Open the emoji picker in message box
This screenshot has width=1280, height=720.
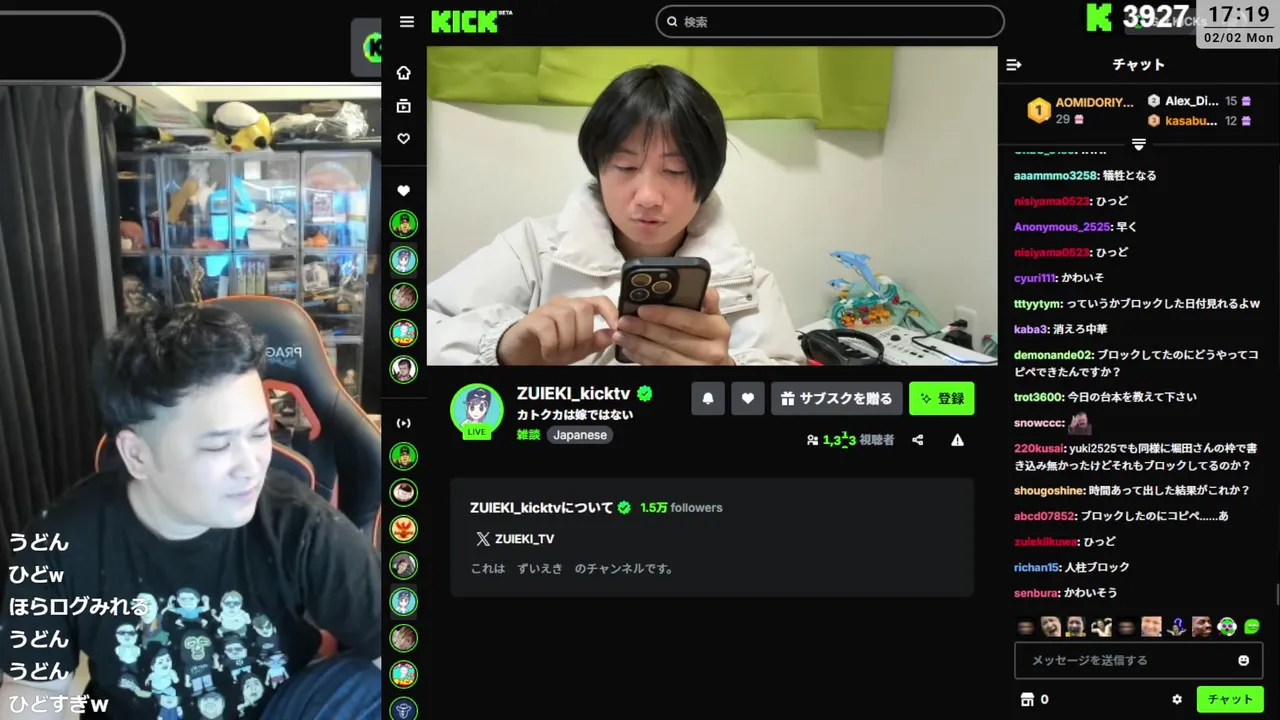pyautogui.click(x=1244, y=660)
